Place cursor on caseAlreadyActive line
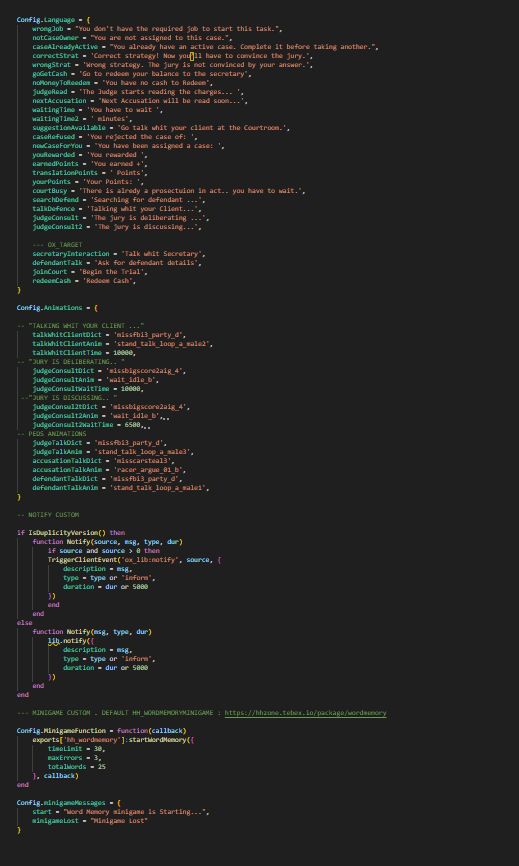 [x=205, y=47]
